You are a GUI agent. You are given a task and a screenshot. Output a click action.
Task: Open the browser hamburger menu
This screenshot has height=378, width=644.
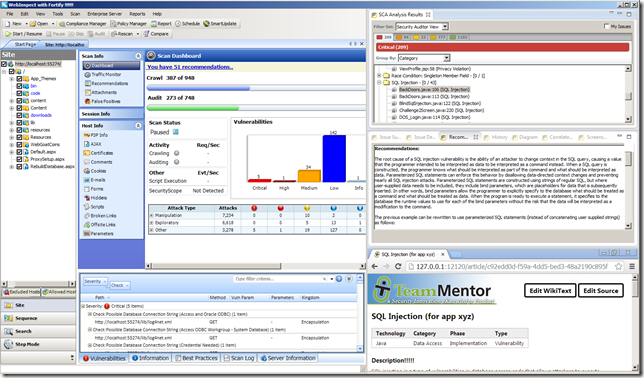click(x=632, y=266)
